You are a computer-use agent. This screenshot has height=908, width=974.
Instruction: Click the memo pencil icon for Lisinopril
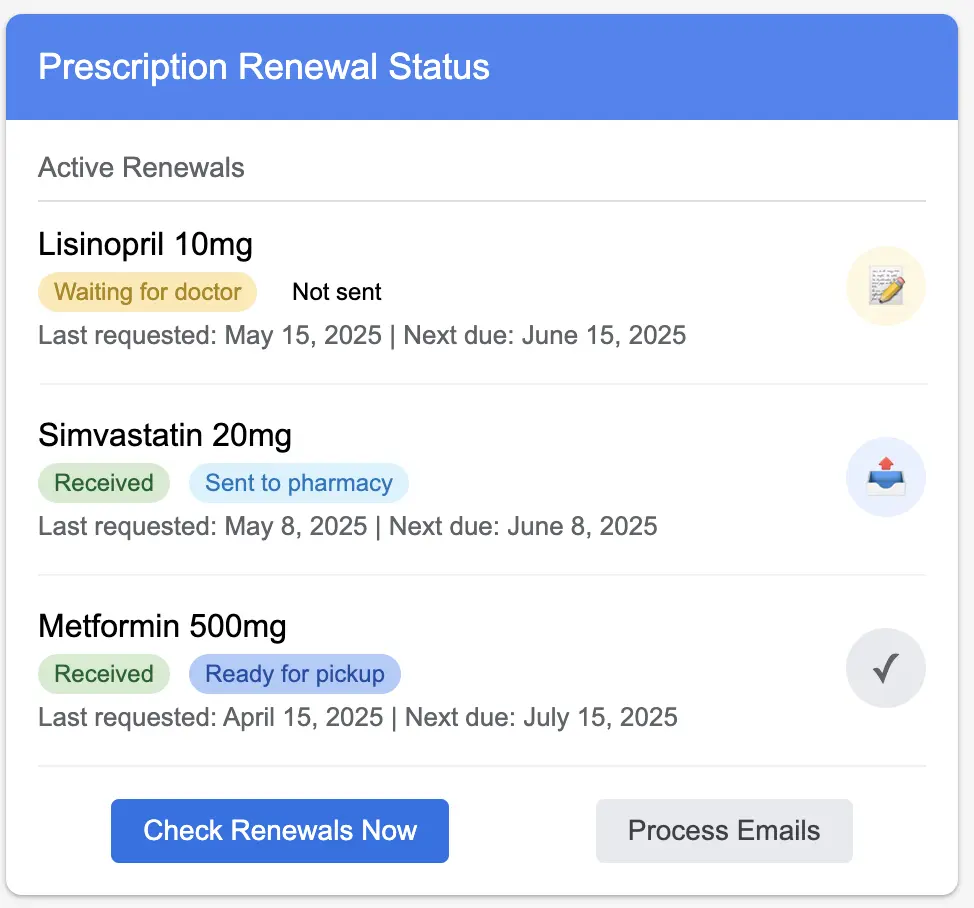[x=886, y=286]
